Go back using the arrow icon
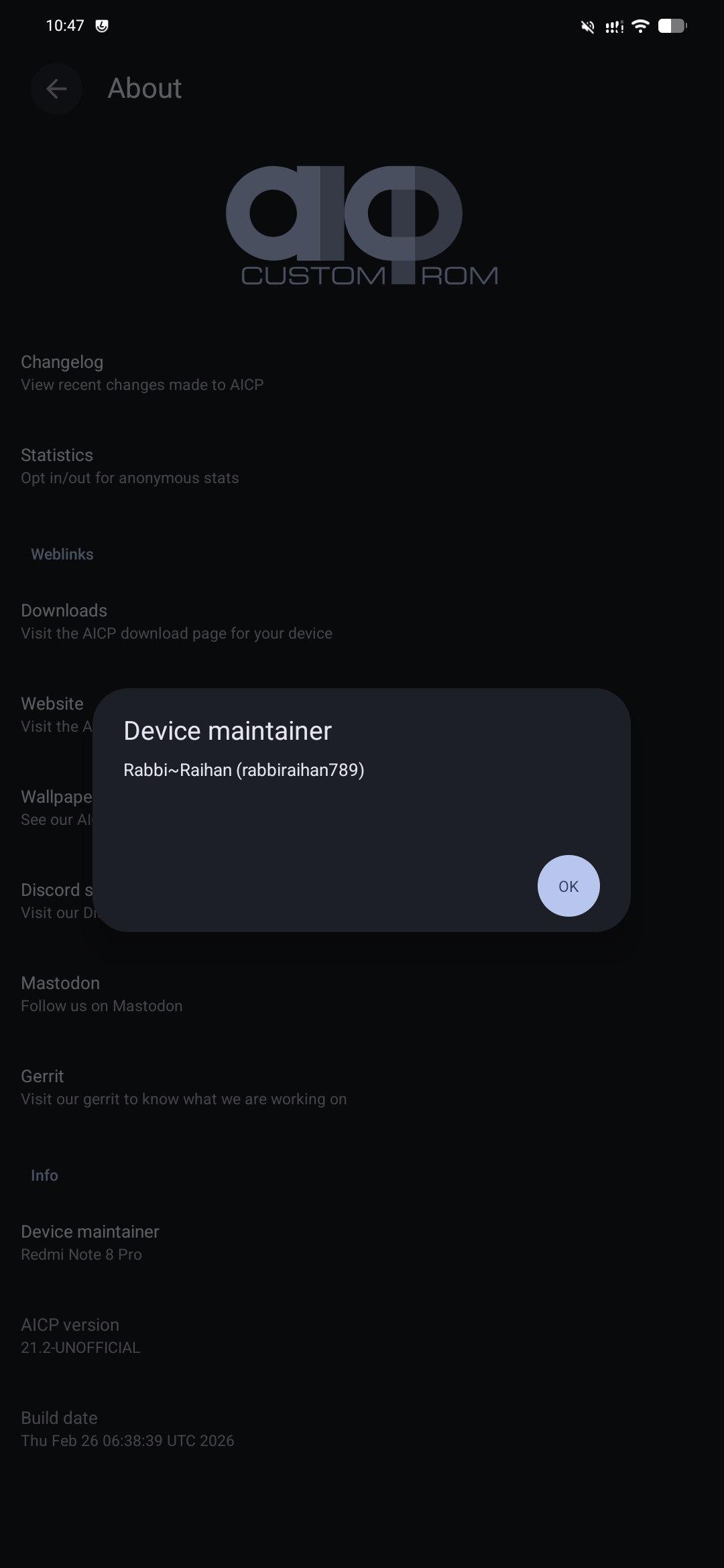The width and height of the screenshot is (724, 1568). coord(56,88)
